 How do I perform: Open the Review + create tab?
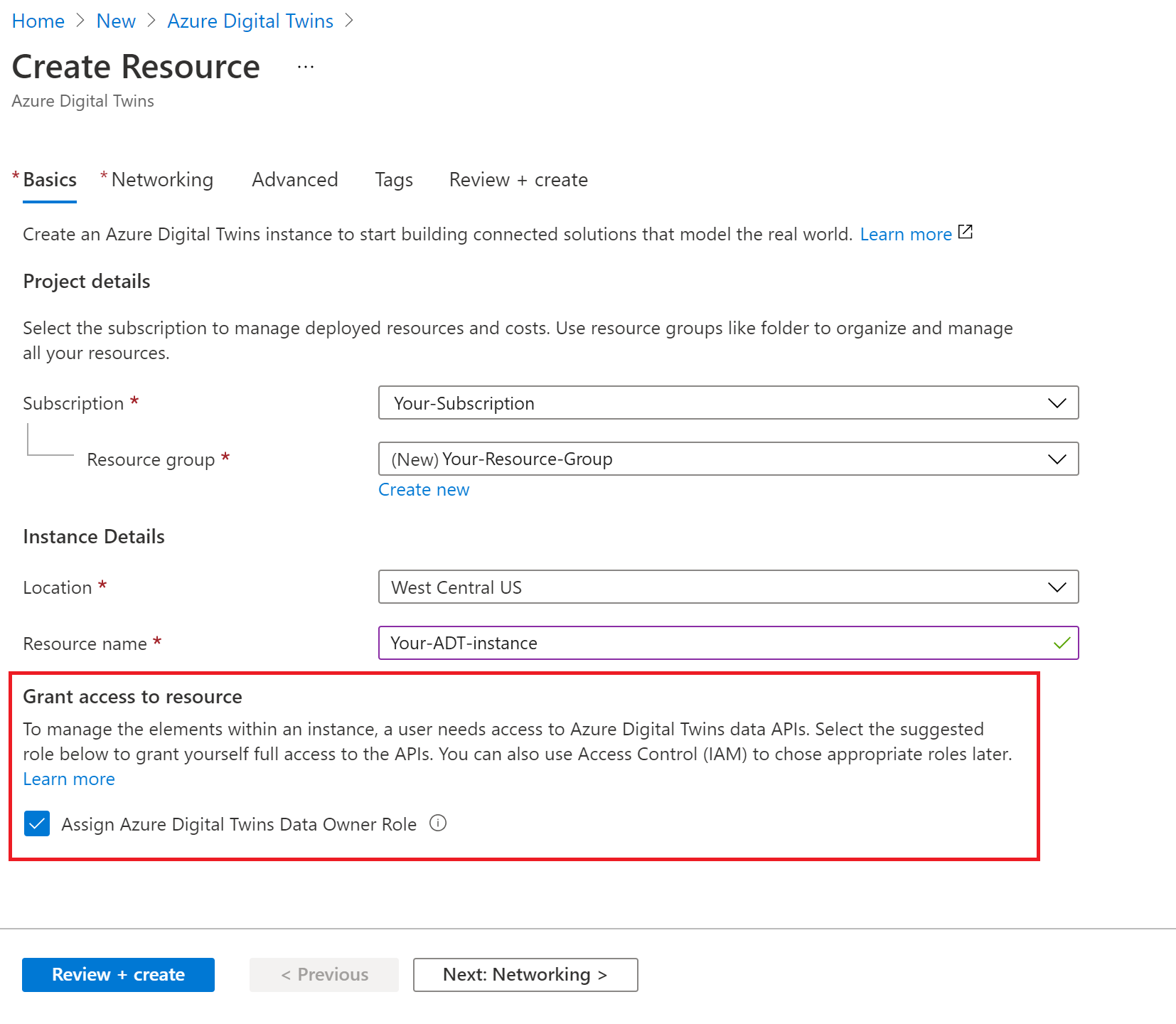pyautogui.click(x=518, y=180)
